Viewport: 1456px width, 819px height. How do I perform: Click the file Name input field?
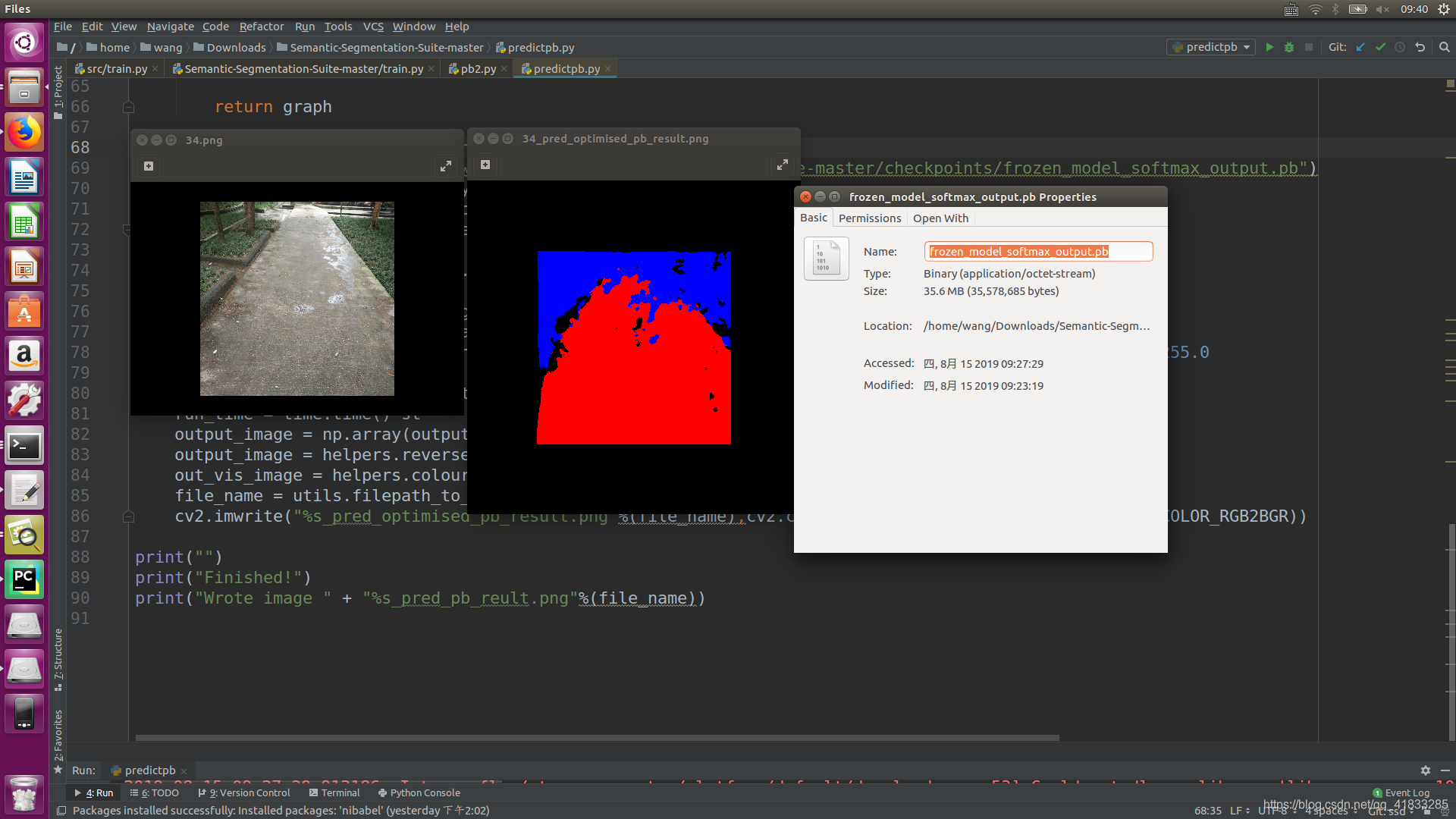click(x=1037, y=252)
